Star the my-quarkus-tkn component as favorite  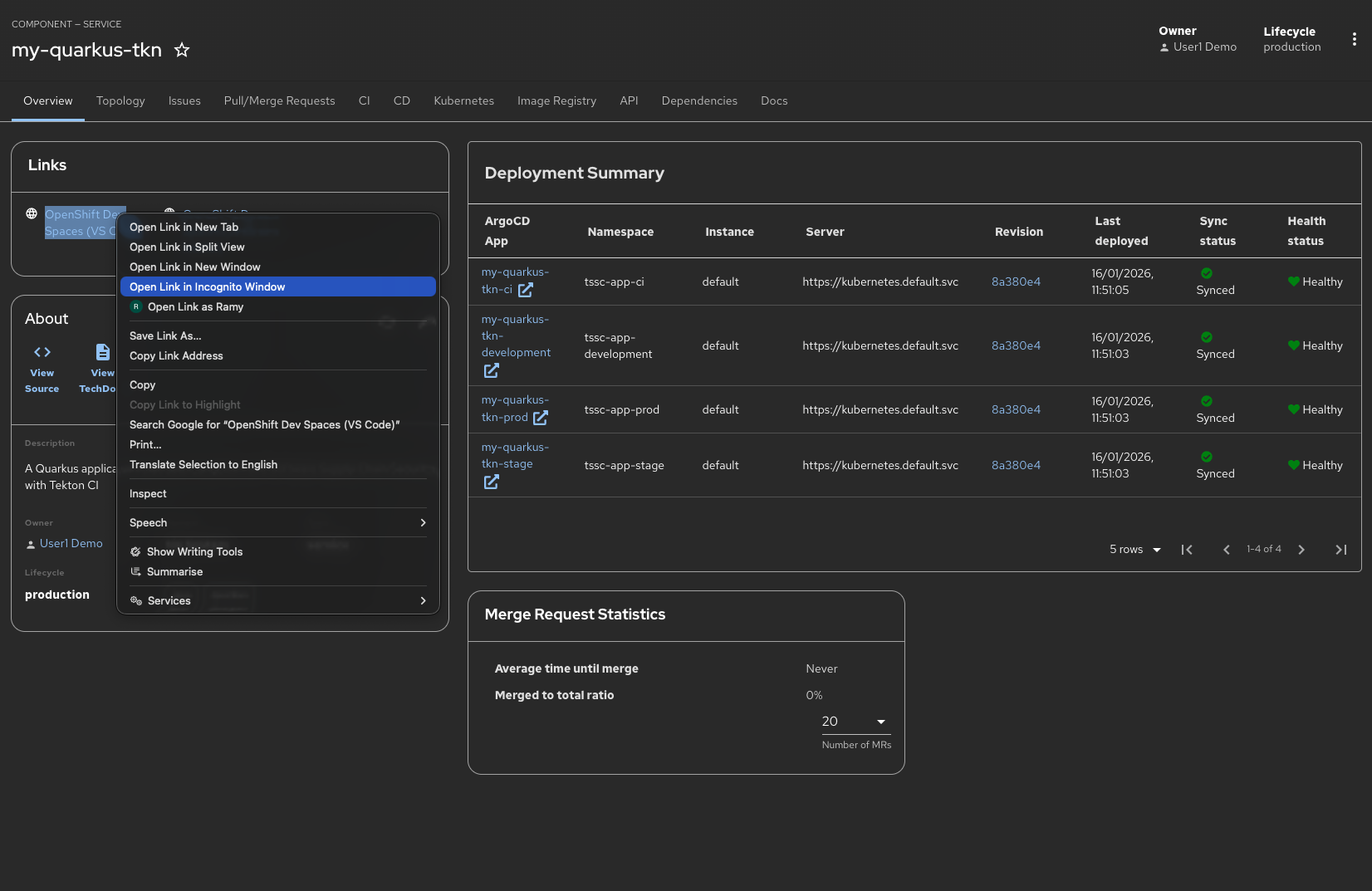point(182,51)
